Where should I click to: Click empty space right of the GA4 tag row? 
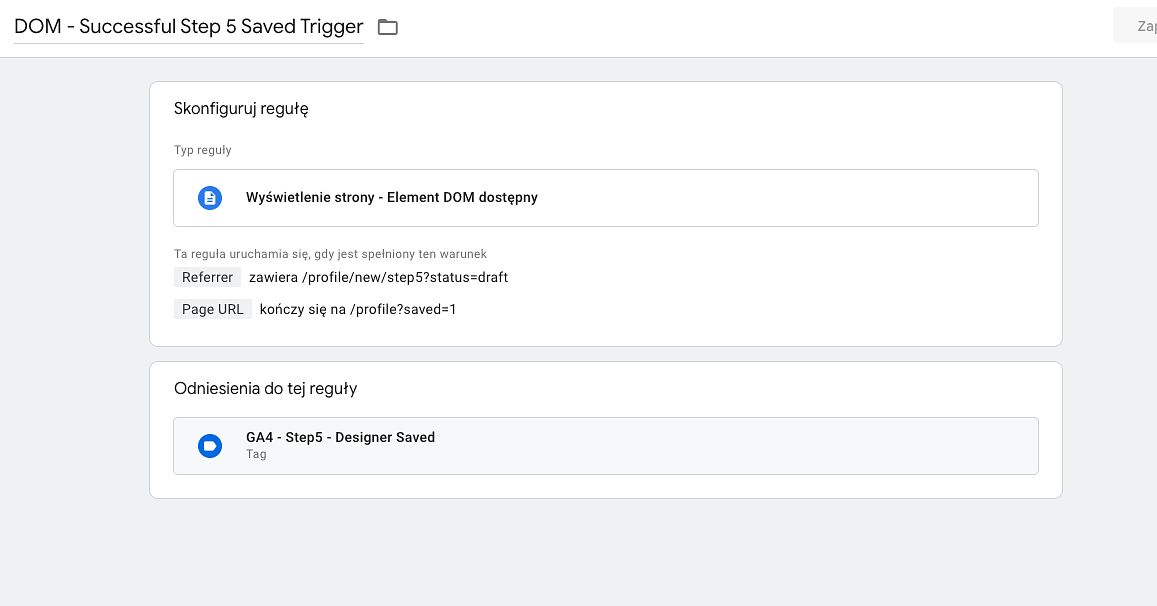[800, 446]
